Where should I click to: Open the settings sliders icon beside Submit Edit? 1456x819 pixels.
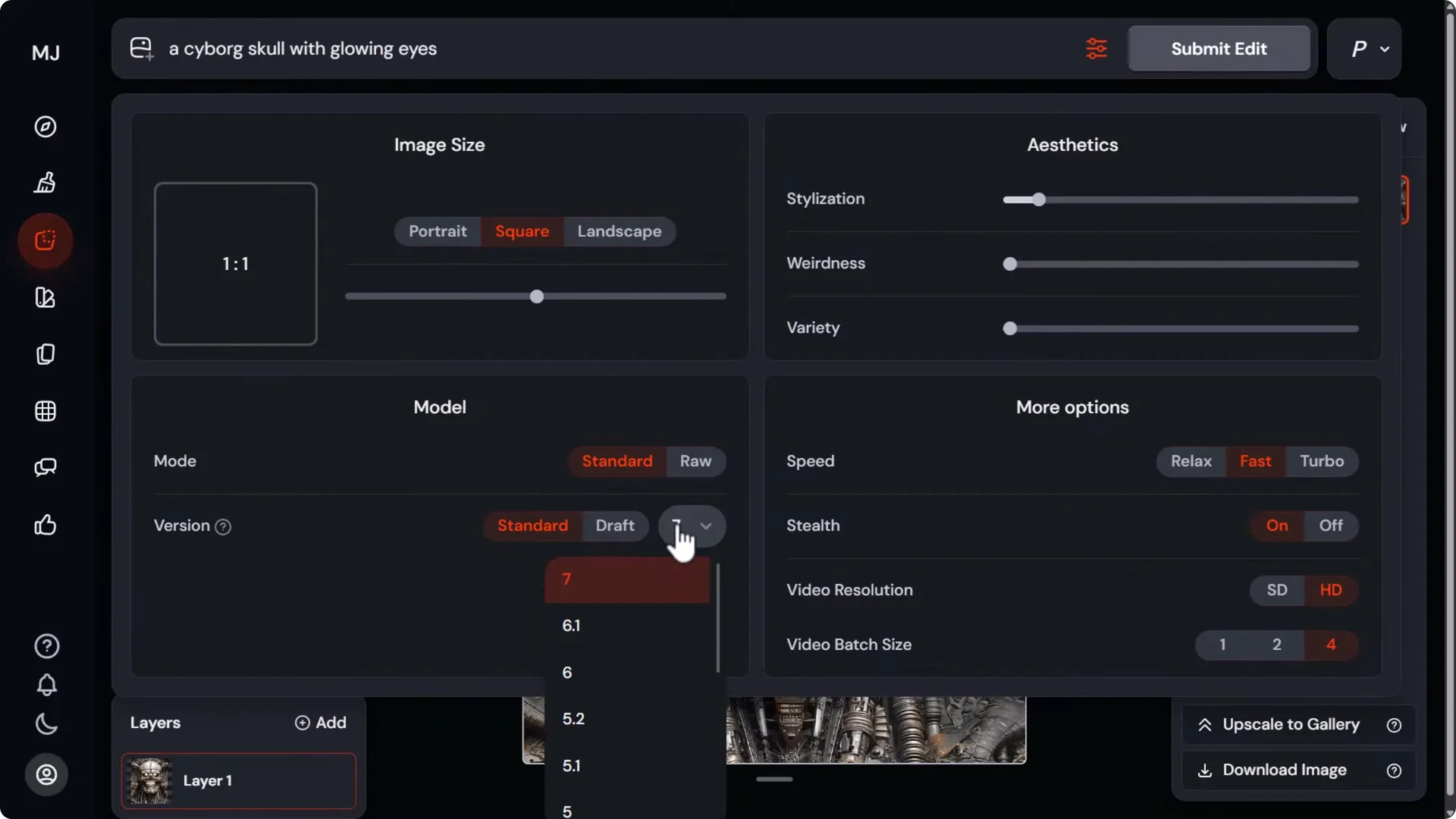pyautogui.click(x=1097, y=48)
